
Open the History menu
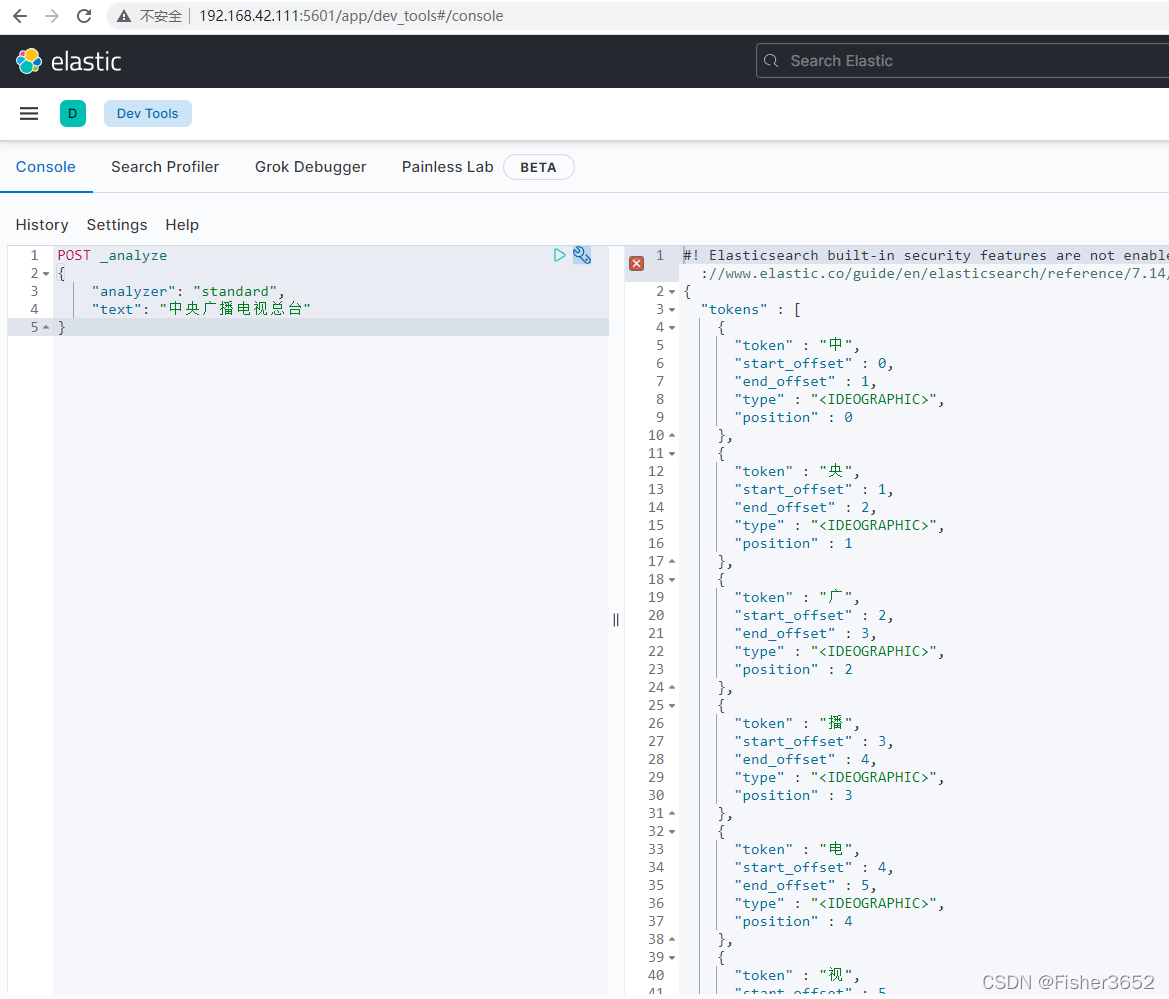tap(42, 224)
